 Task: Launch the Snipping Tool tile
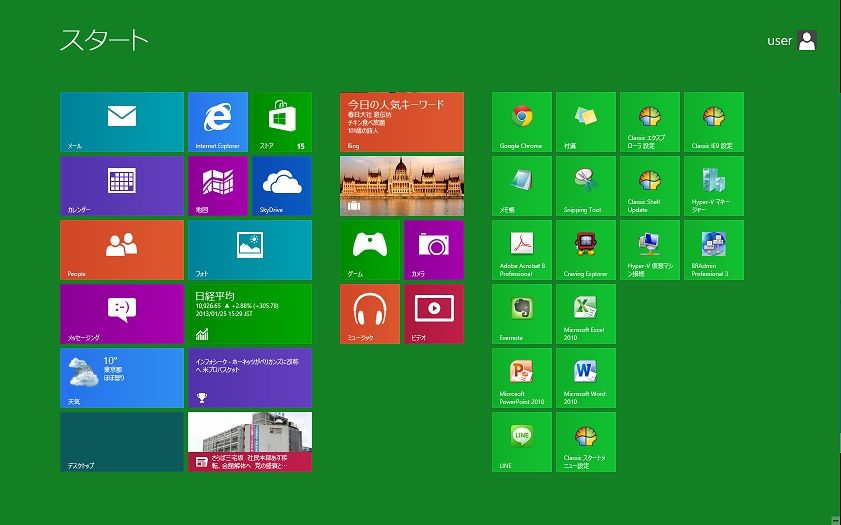pos(586,186)
